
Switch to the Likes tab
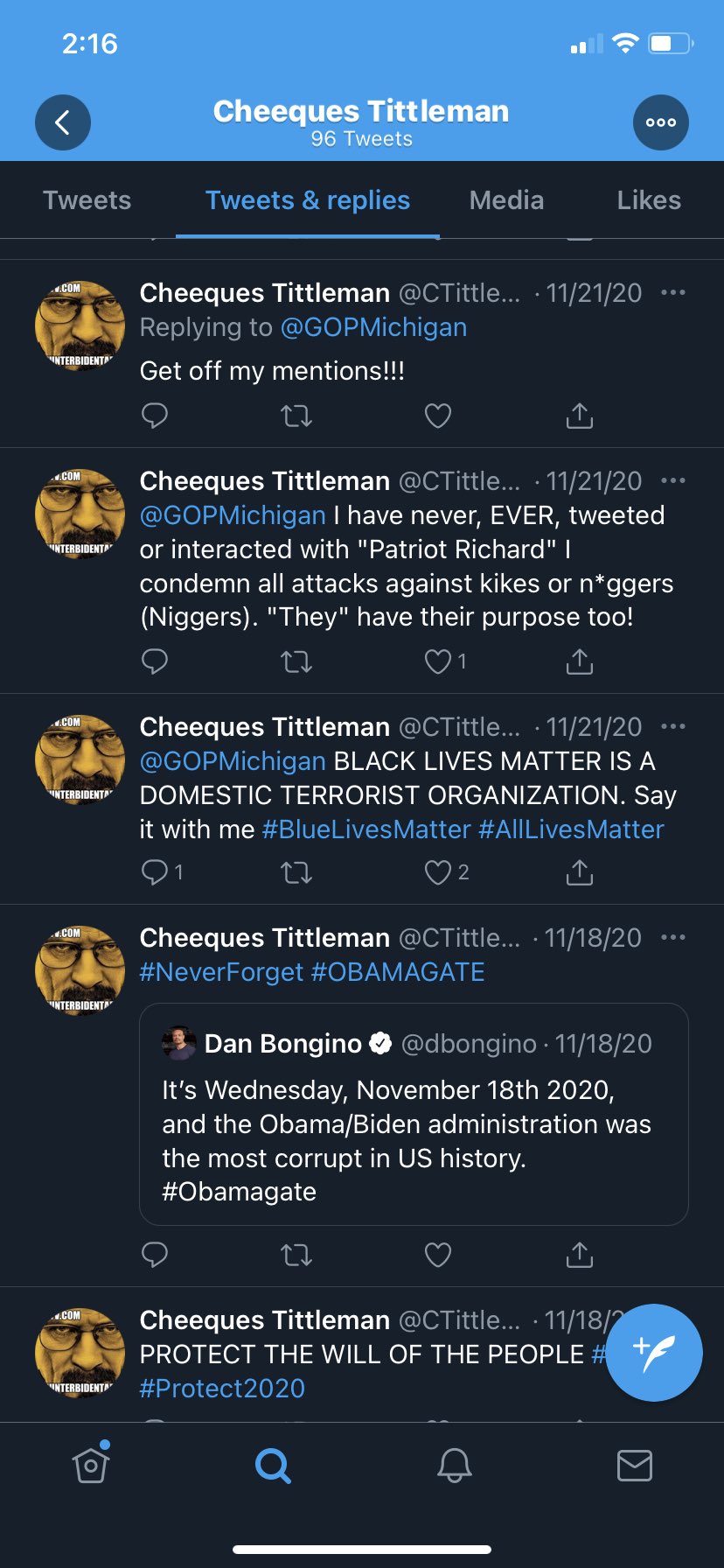click(x=649, y=200)
